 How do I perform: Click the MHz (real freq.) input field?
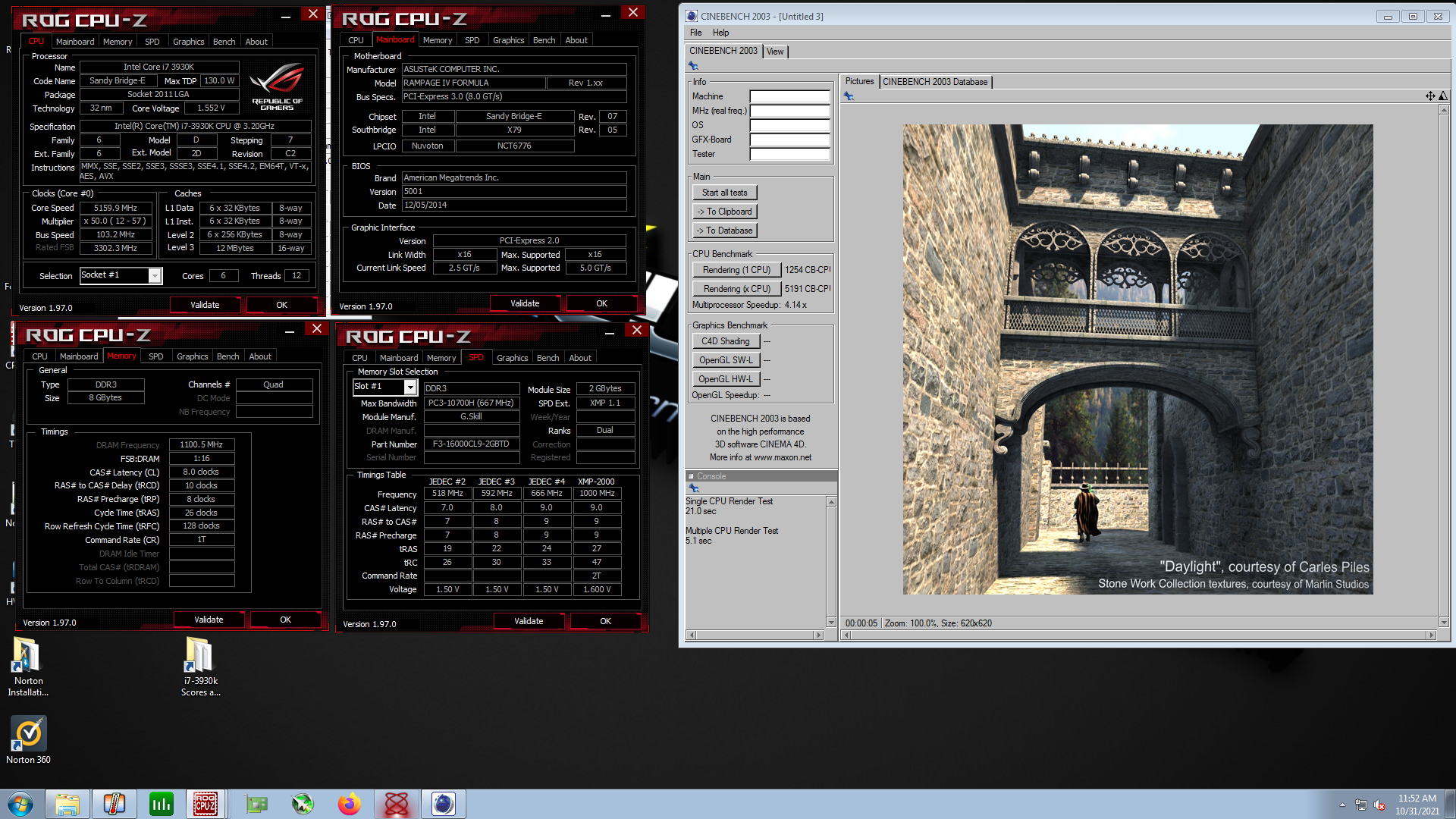point(789,111)
